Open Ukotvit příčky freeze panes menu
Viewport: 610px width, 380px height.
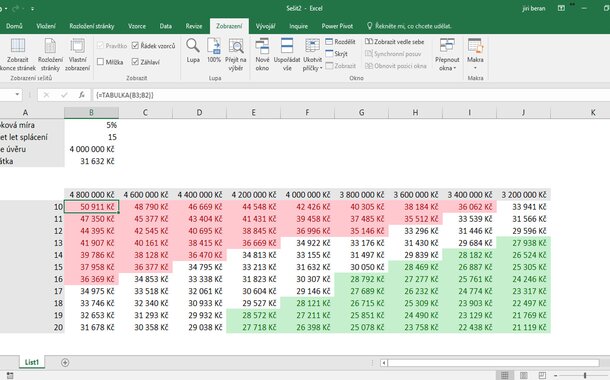pyautogui.click(x=312, y=54)
